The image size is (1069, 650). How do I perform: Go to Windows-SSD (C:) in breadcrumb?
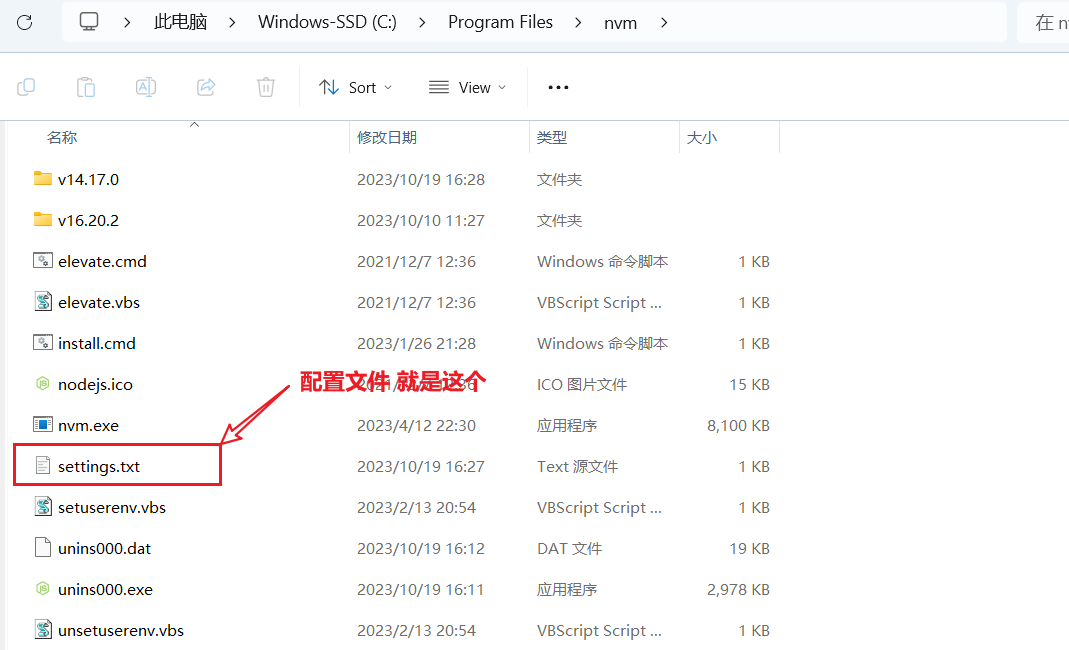327,22
